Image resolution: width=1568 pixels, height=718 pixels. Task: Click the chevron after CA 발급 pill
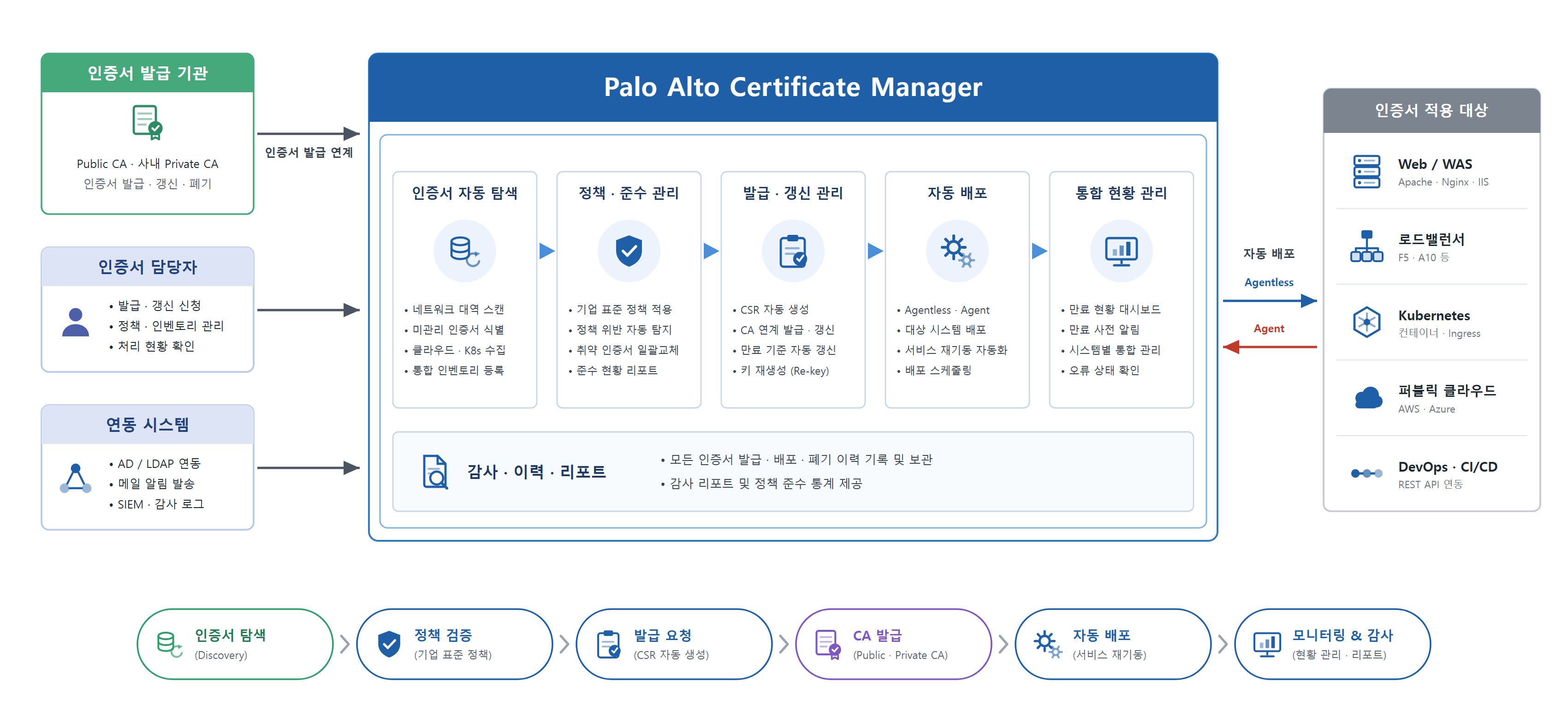[1004, 644]
